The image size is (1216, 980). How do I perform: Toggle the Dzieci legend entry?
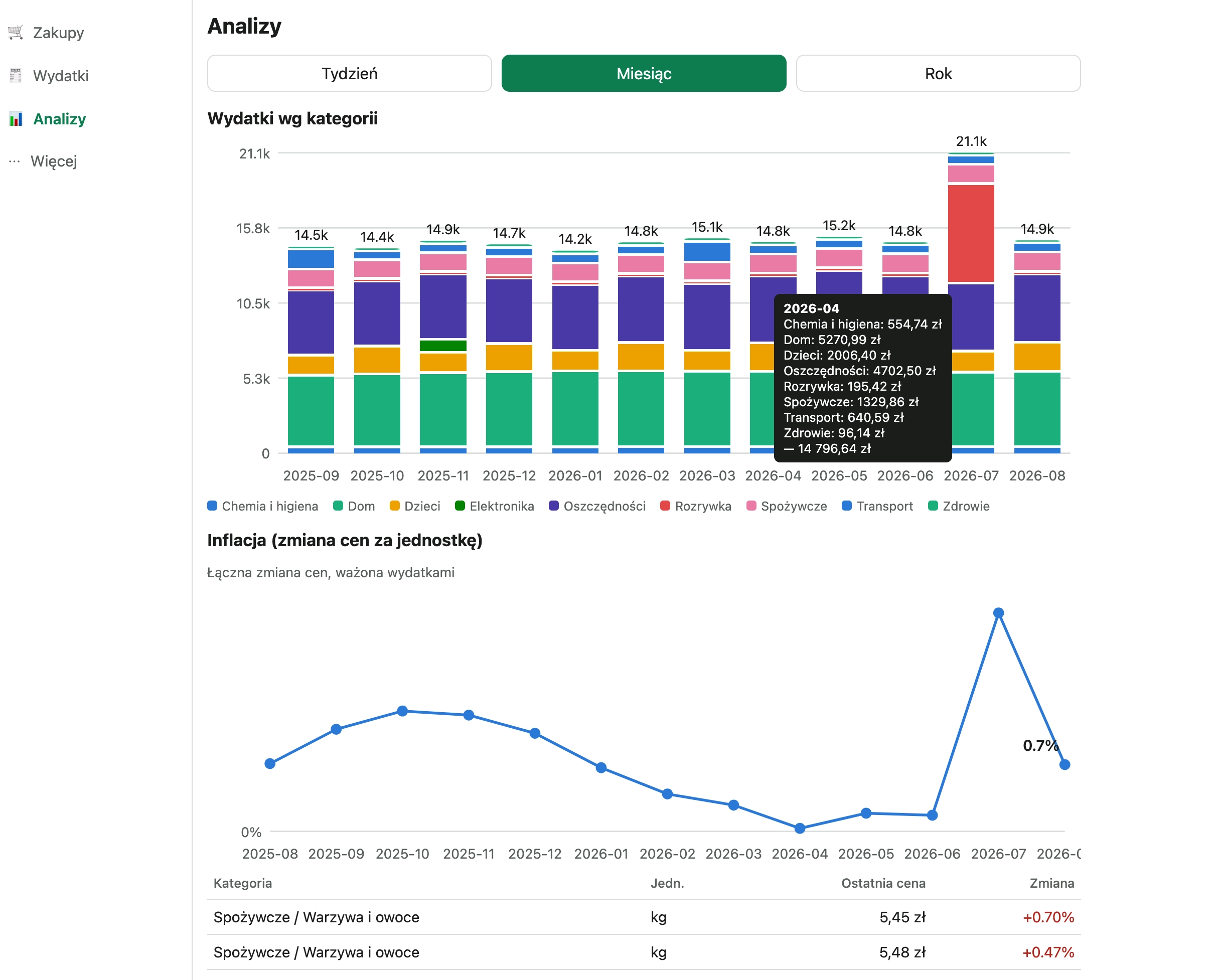[415, 506]
